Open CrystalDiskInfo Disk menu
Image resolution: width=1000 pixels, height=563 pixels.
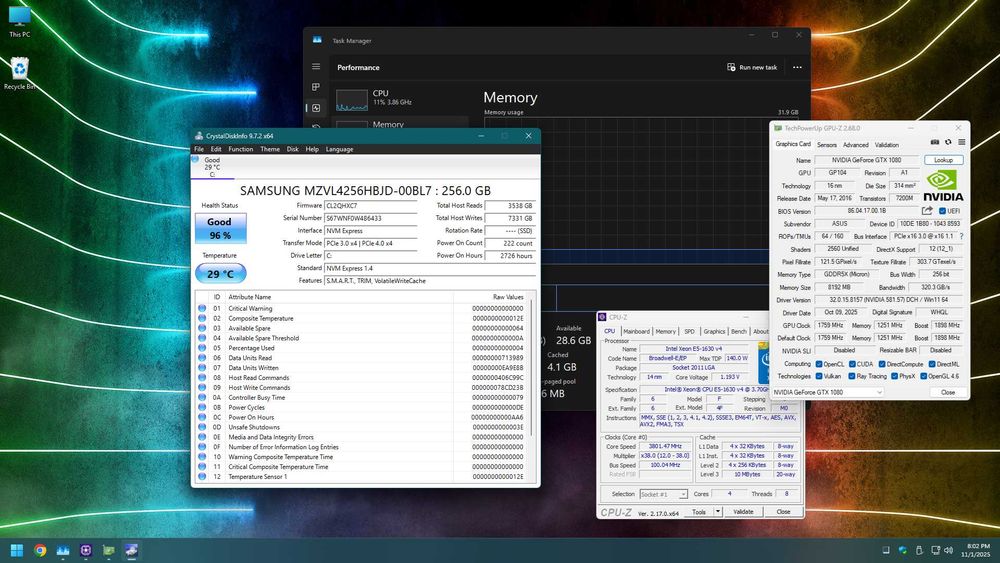tap(293, 149)
